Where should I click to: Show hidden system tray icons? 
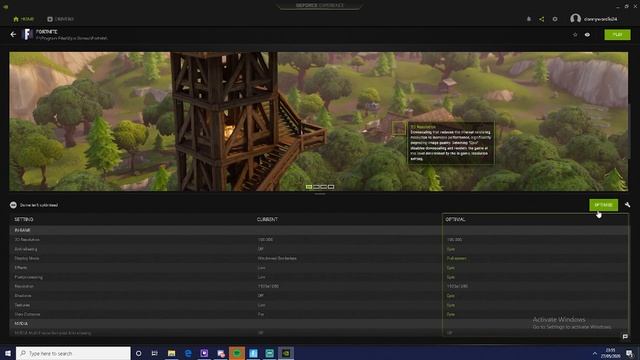click(595, 353)
